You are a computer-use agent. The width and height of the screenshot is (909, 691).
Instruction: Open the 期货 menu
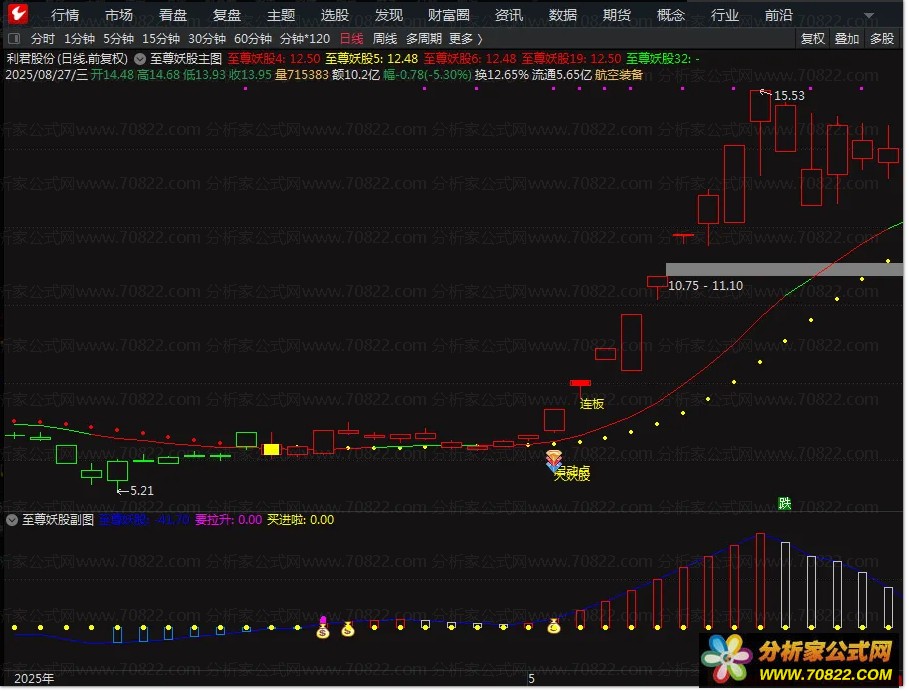pyautogui.click(x=617, y=15)
